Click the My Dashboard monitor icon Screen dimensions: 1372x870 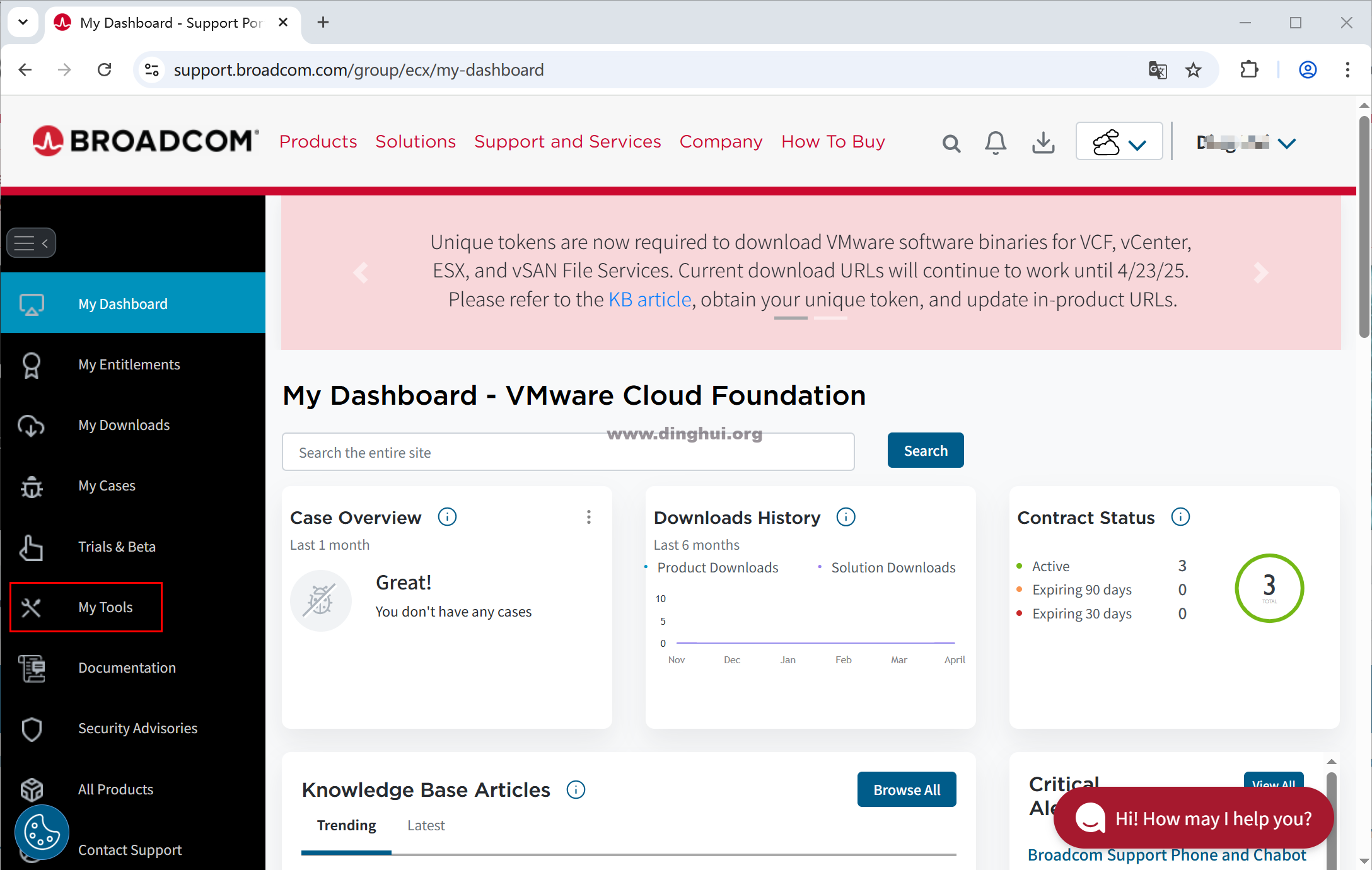[32, 304]
